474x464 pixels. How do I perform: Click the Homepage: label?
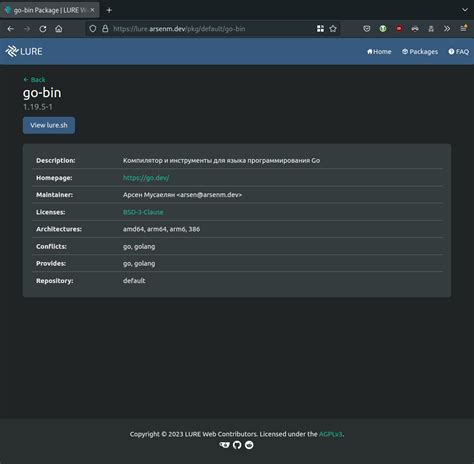[x=54, y=178]
